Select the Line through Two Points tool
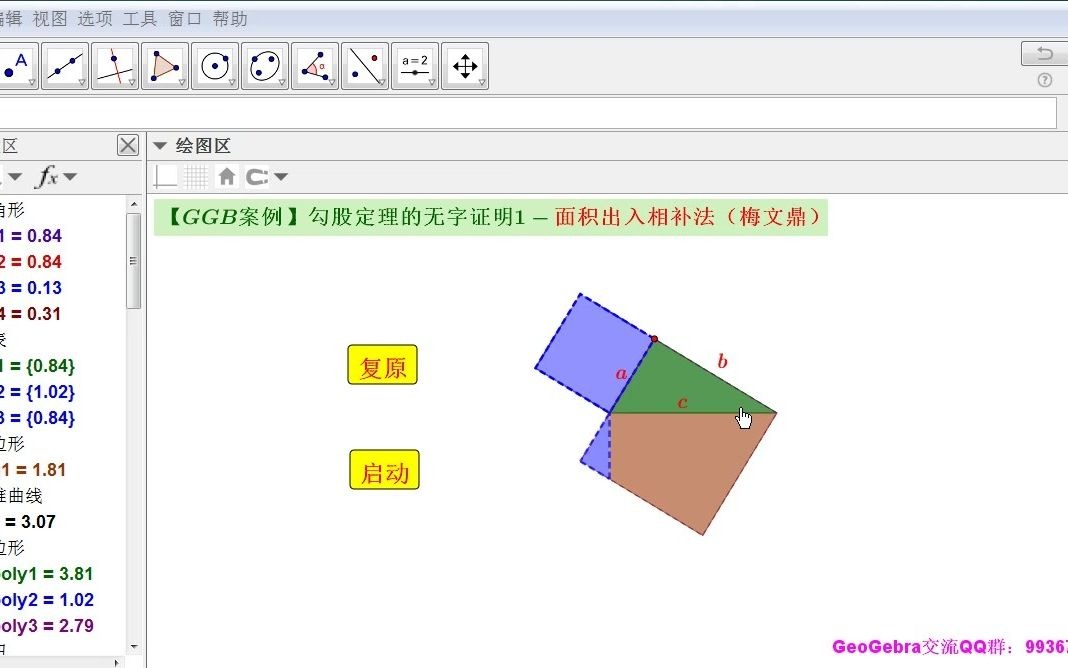The width and height of the screenshot is (1068, 668). click(x=65, y=65)
